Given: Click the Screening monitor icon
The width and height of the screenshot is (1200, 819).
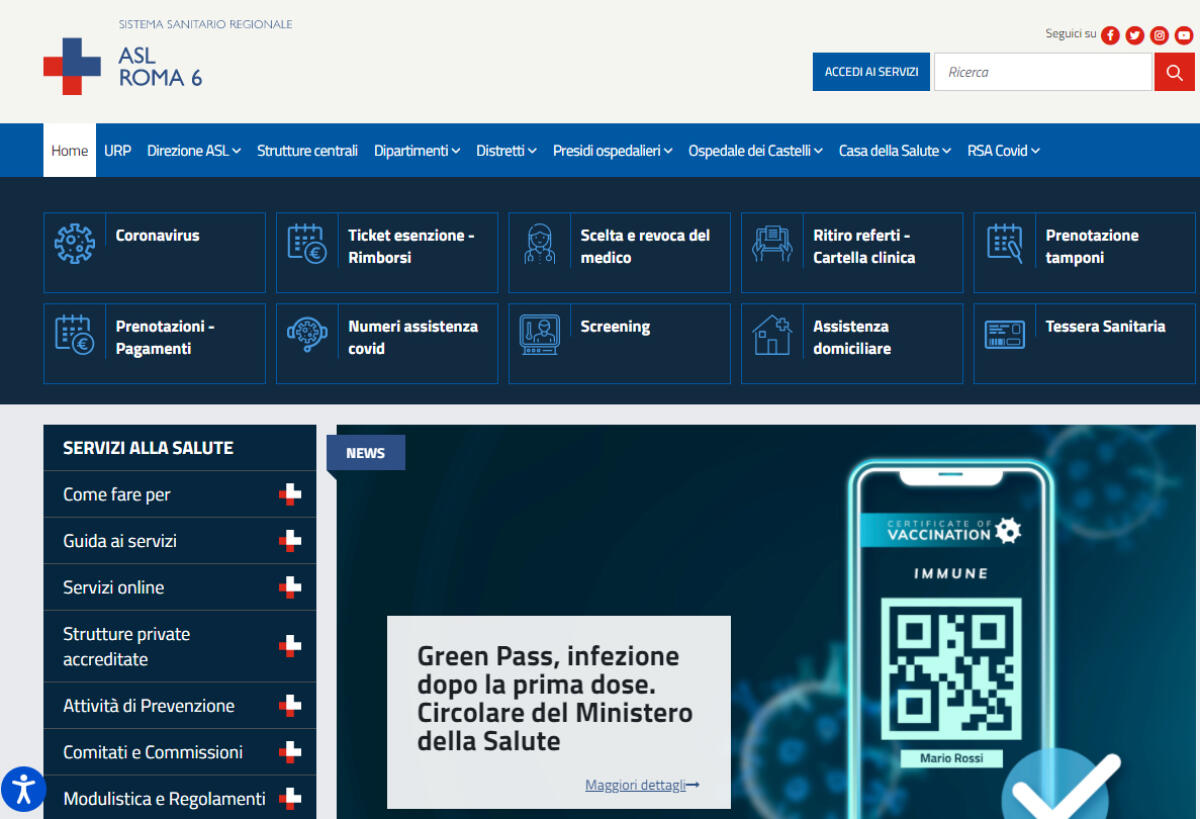Looking at the screenshot, I should point(539,335).
